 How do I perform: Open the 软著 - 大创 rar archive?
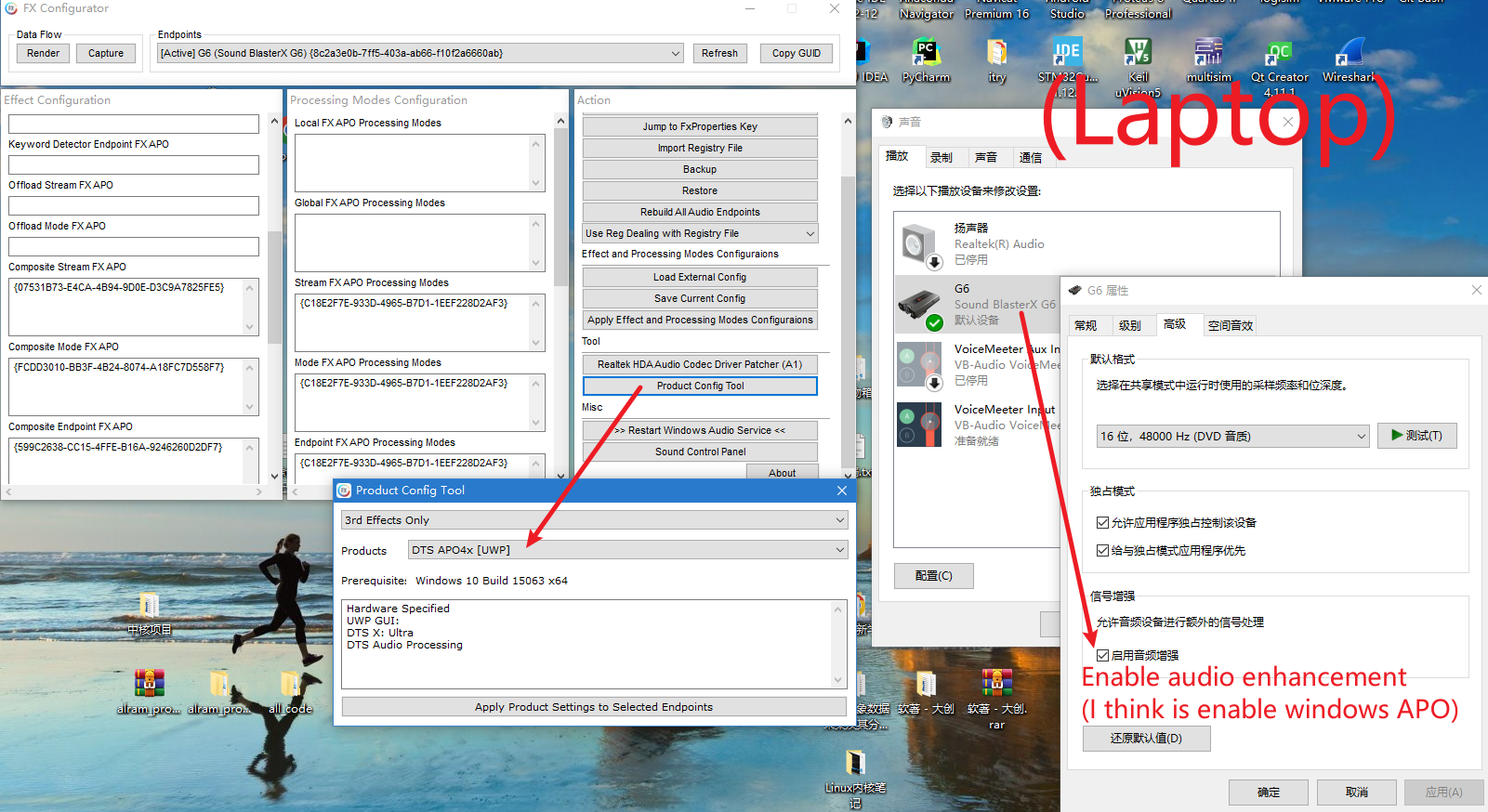point(996,684)
